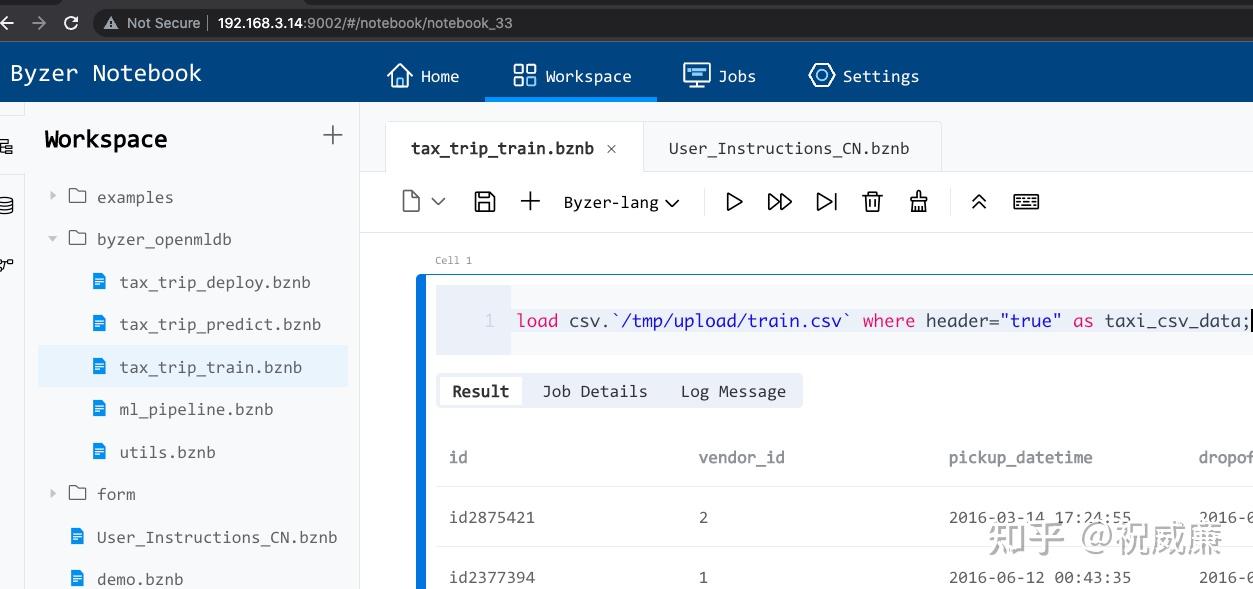
Task: Open utils.bznb in the file tree
Action: pos(167,452)
